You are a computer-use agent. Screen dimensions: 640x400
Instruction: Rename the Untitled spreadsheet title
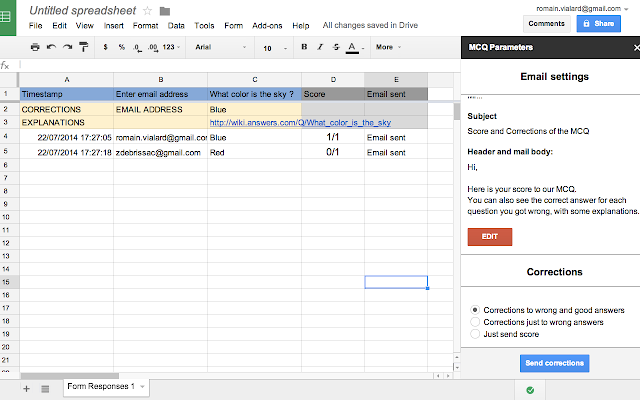pyautogui.click(x=82, y=11)
